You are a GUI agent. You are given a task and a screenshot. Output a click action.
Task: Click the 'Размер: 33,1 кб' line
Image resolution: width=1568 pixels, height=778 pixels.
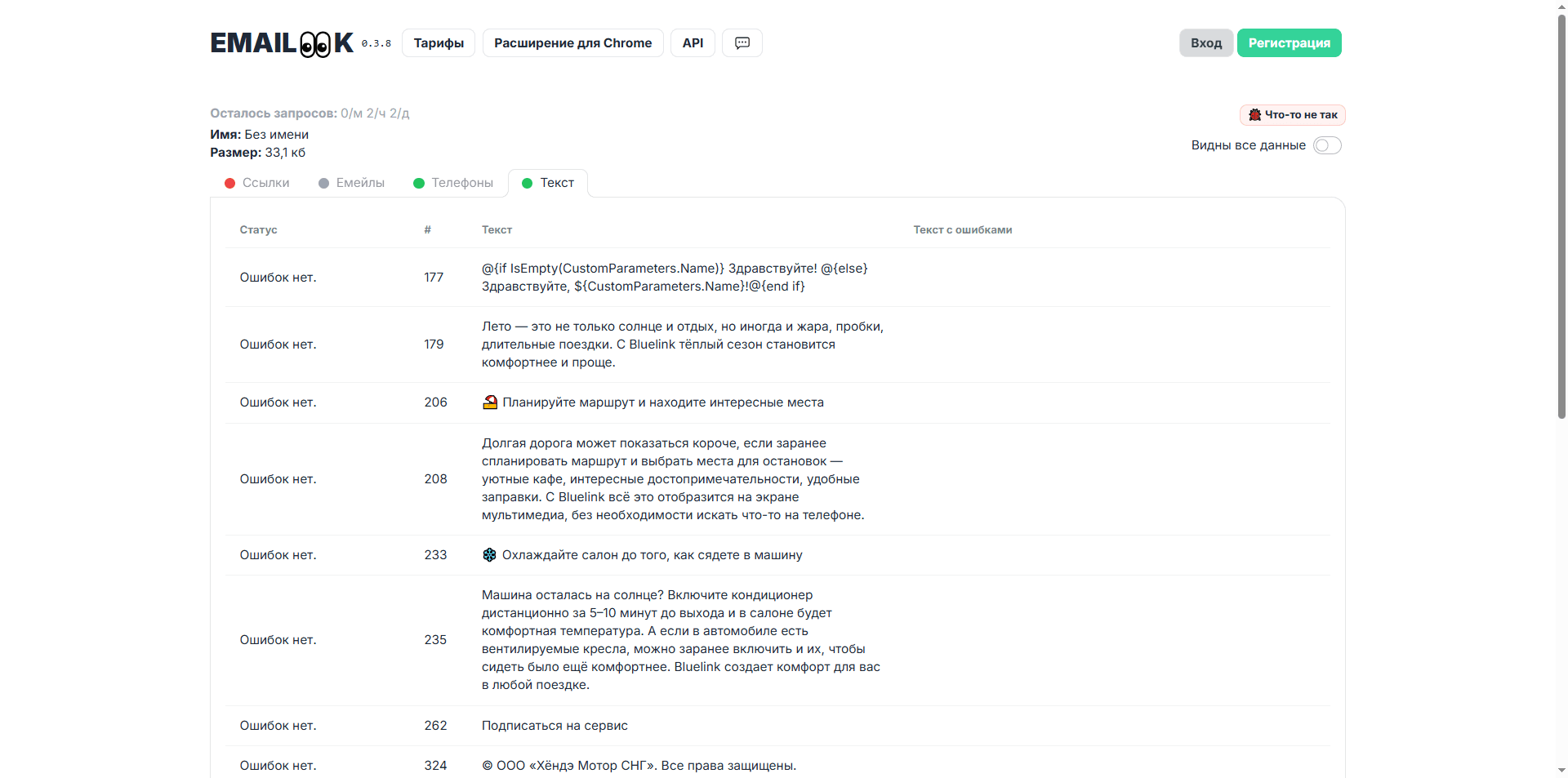[258, 153]
